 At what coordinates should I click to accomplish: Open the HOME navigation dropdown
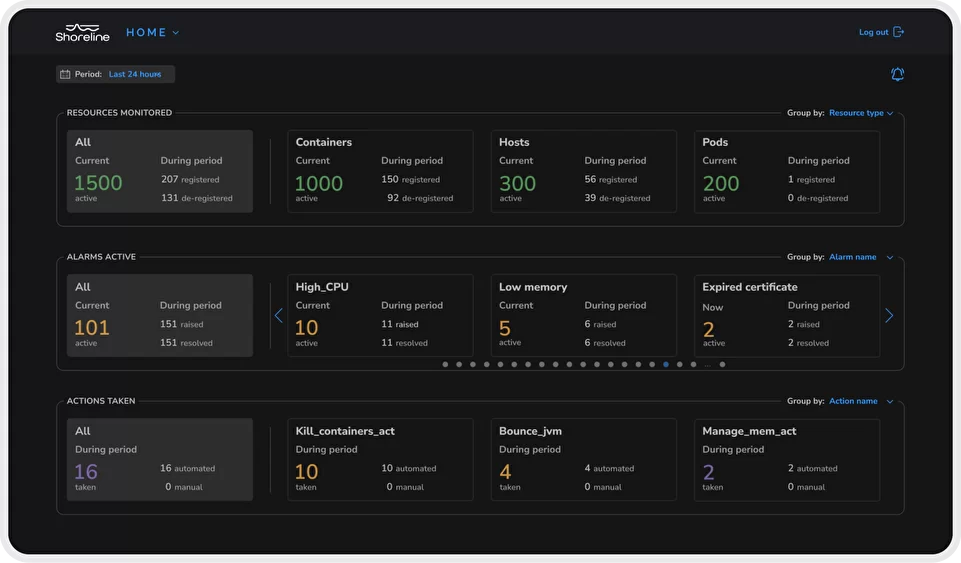153,32
